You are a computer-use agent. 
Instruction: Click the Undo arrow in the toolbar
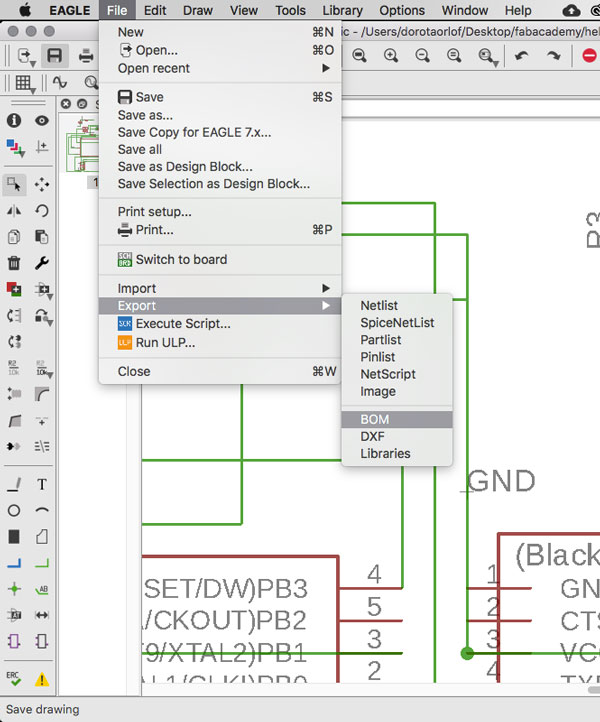click(521, 56)
